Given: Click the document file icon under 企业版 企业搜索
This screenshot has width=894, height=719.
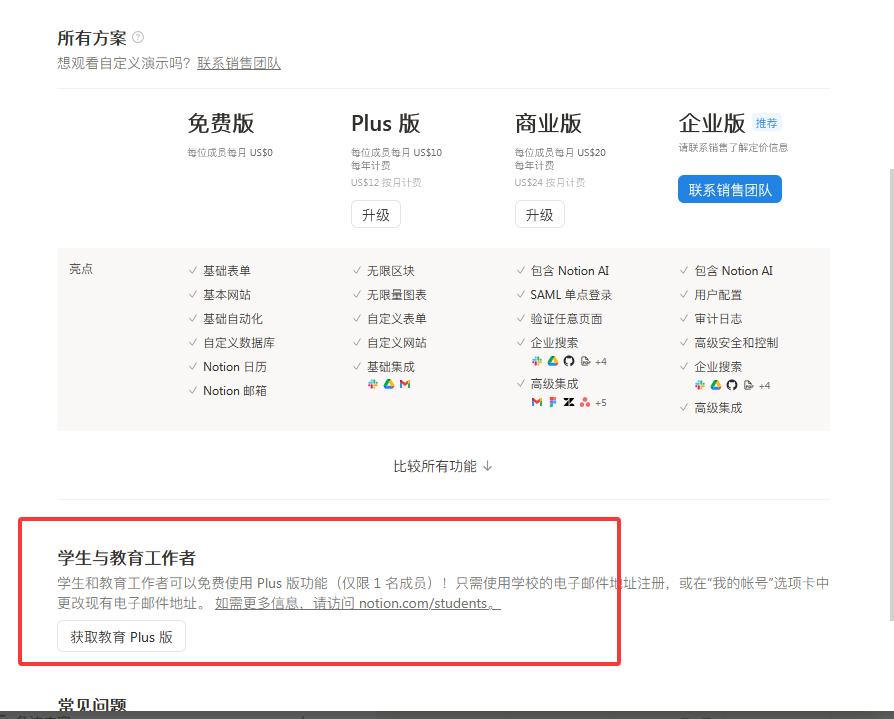Looking at the screenshot, I should (x=749, y=385).
